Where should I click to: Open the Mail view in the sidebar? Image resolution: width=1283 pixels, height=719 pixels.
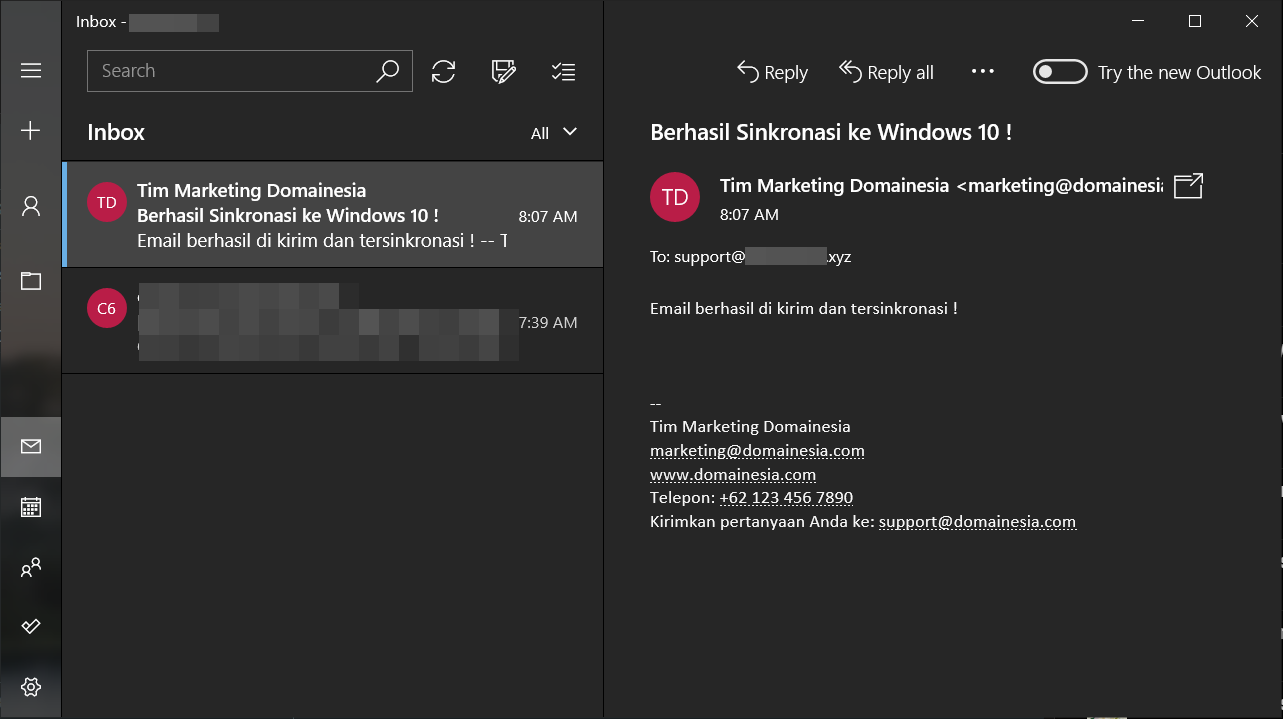[30, 446]
